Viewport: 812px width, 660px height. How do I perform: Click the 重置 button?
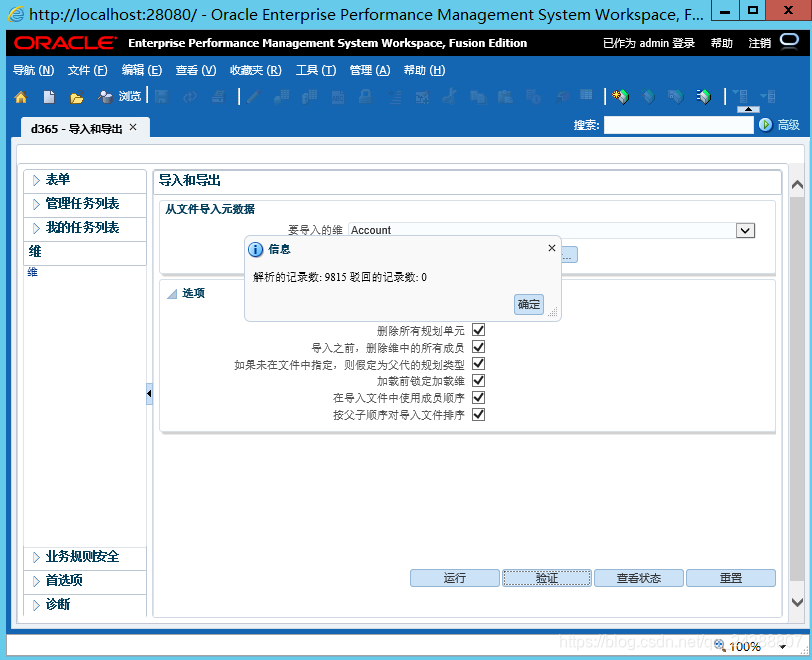pos(731,578)
